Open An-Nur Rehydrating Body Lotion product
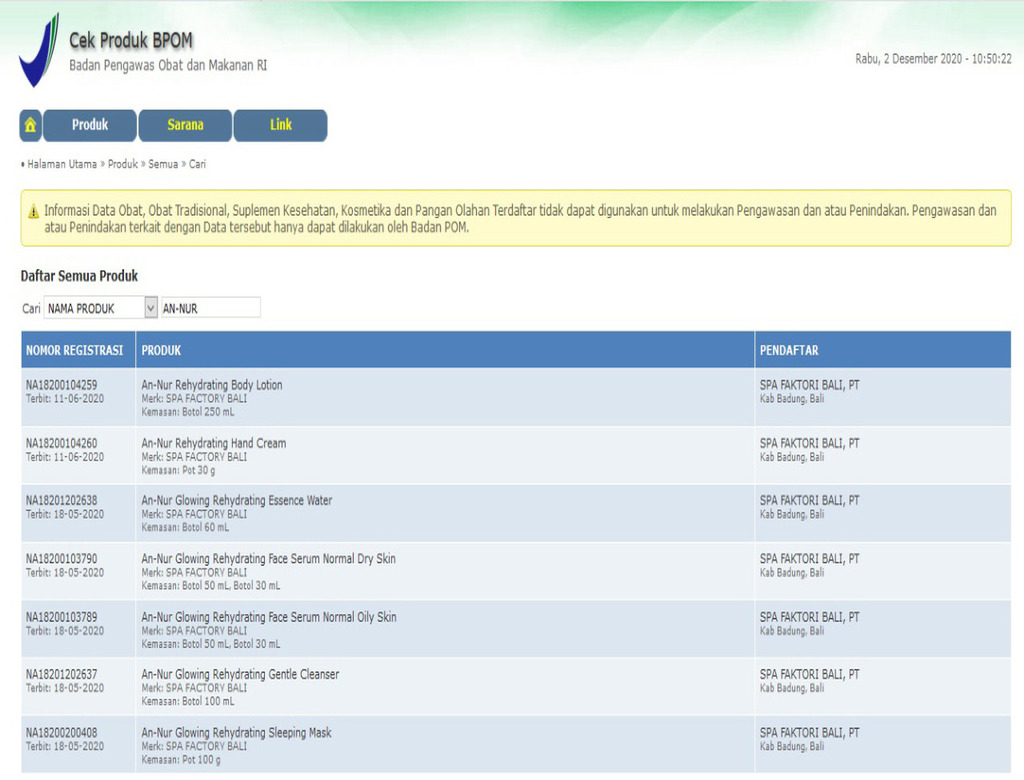The width and height of the screenshot is (1024, 780). pos(212,385)
